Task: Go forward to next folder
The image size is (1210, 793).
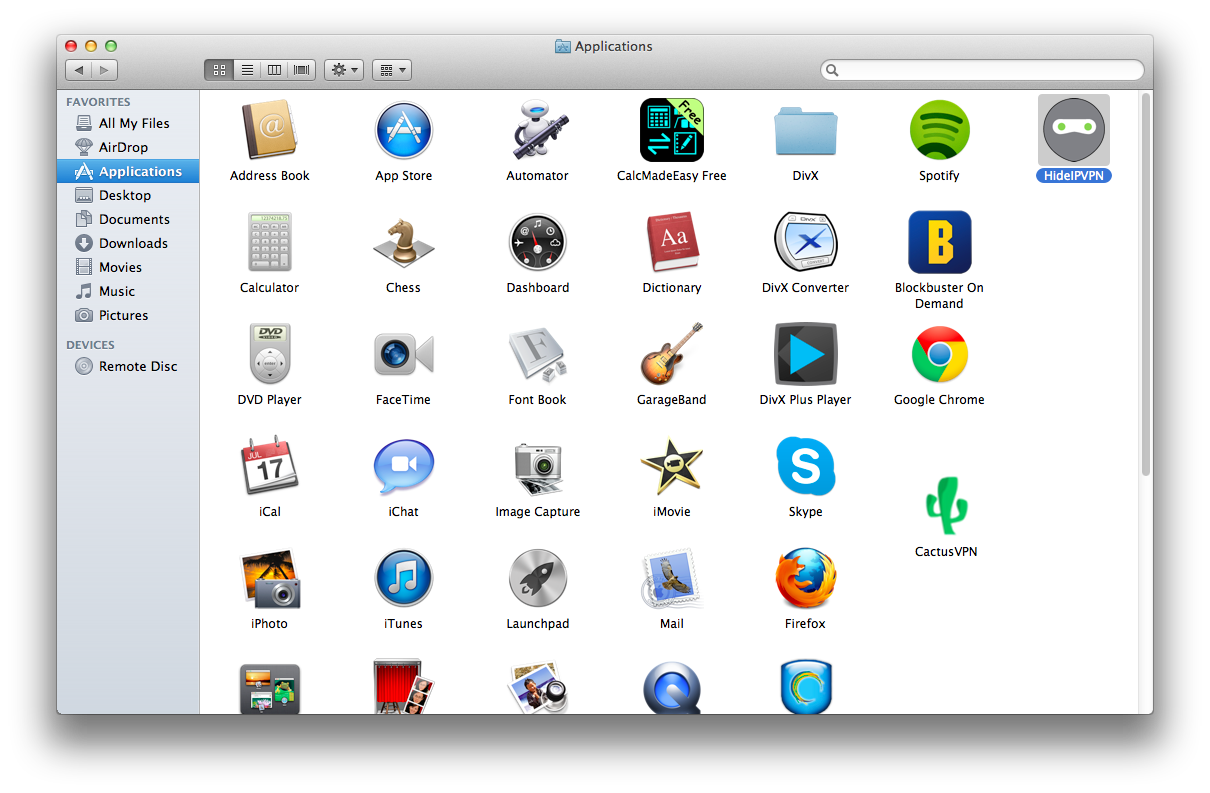Action: coord(105,70)
